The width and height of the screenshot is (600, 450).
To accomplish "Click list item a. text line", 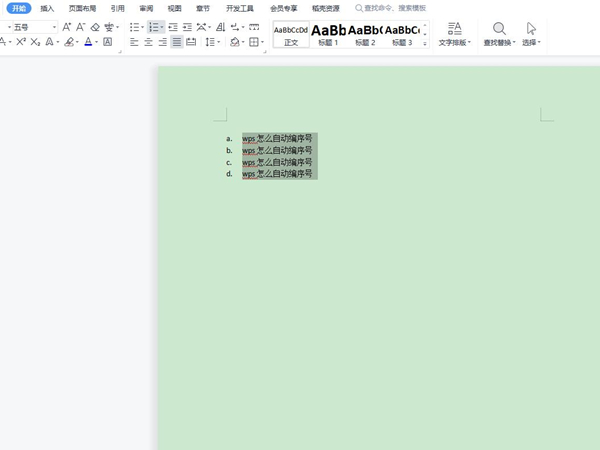I will pos(277,138).
